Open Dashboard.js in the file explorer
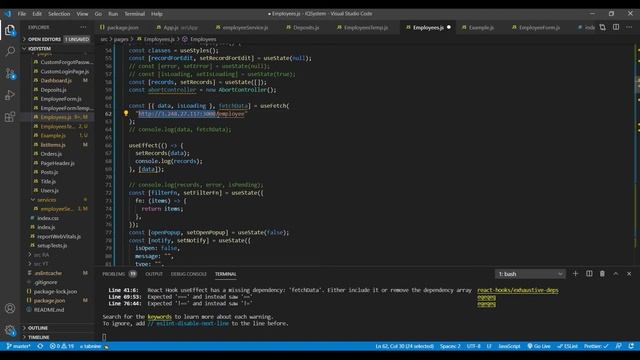640x360 pixels. 56,80
